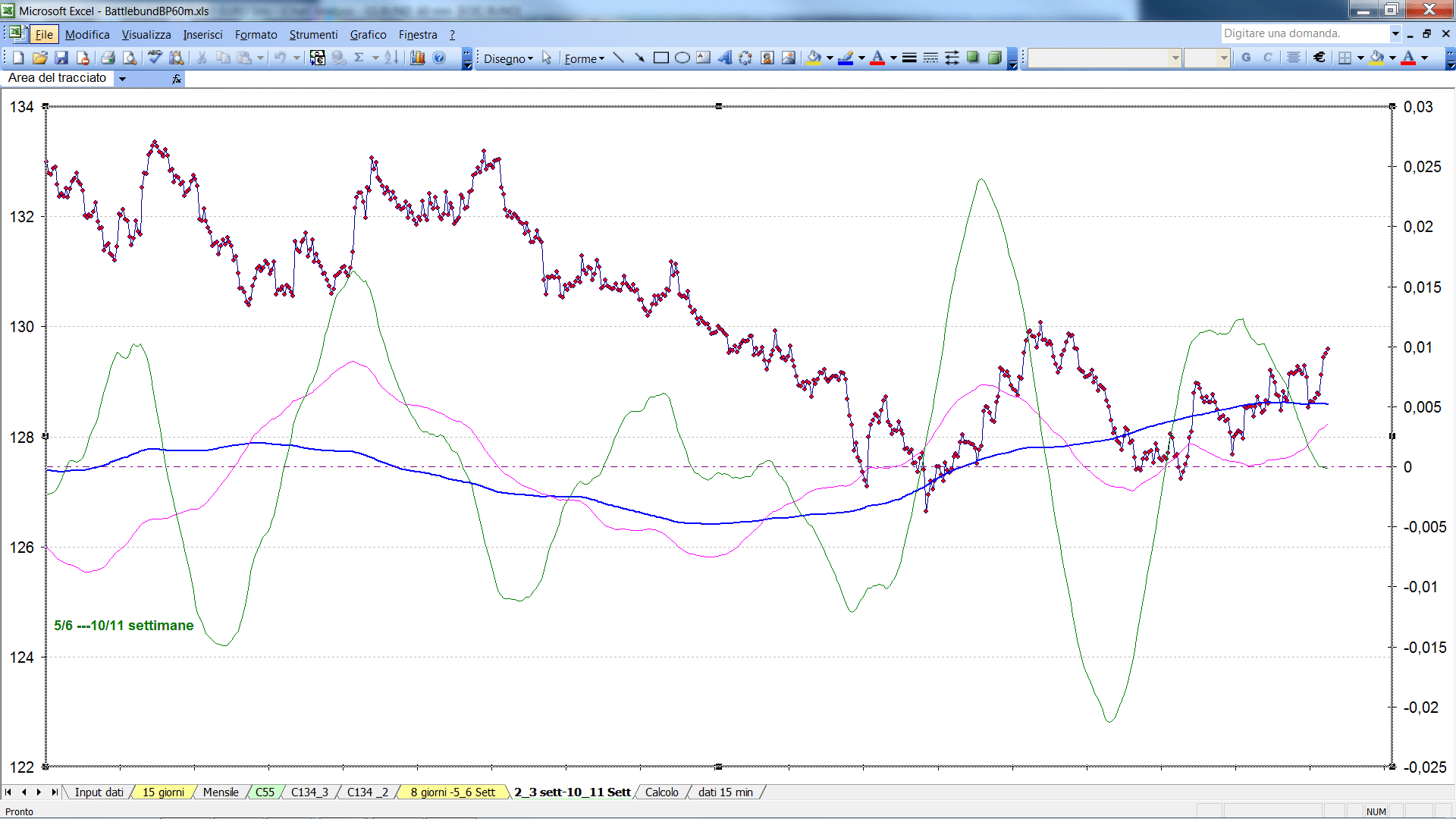
Task: Click Merge and Center alignment button
Action: tap(1294, 58)
